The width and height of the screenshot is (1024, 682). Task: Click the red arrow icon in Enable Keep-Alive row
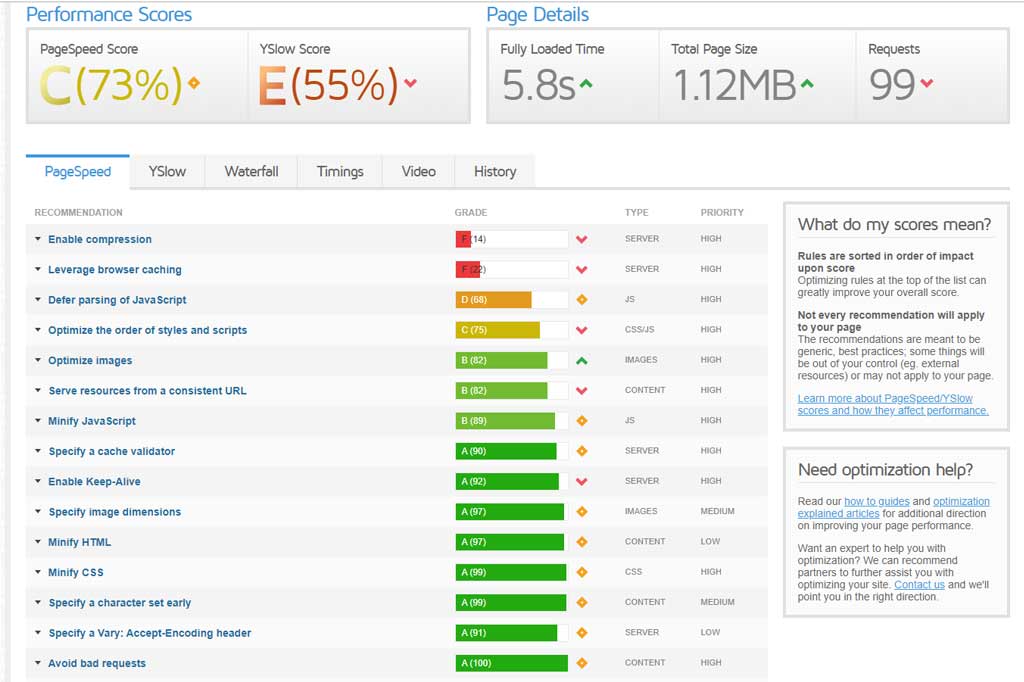tap(581, 482)
